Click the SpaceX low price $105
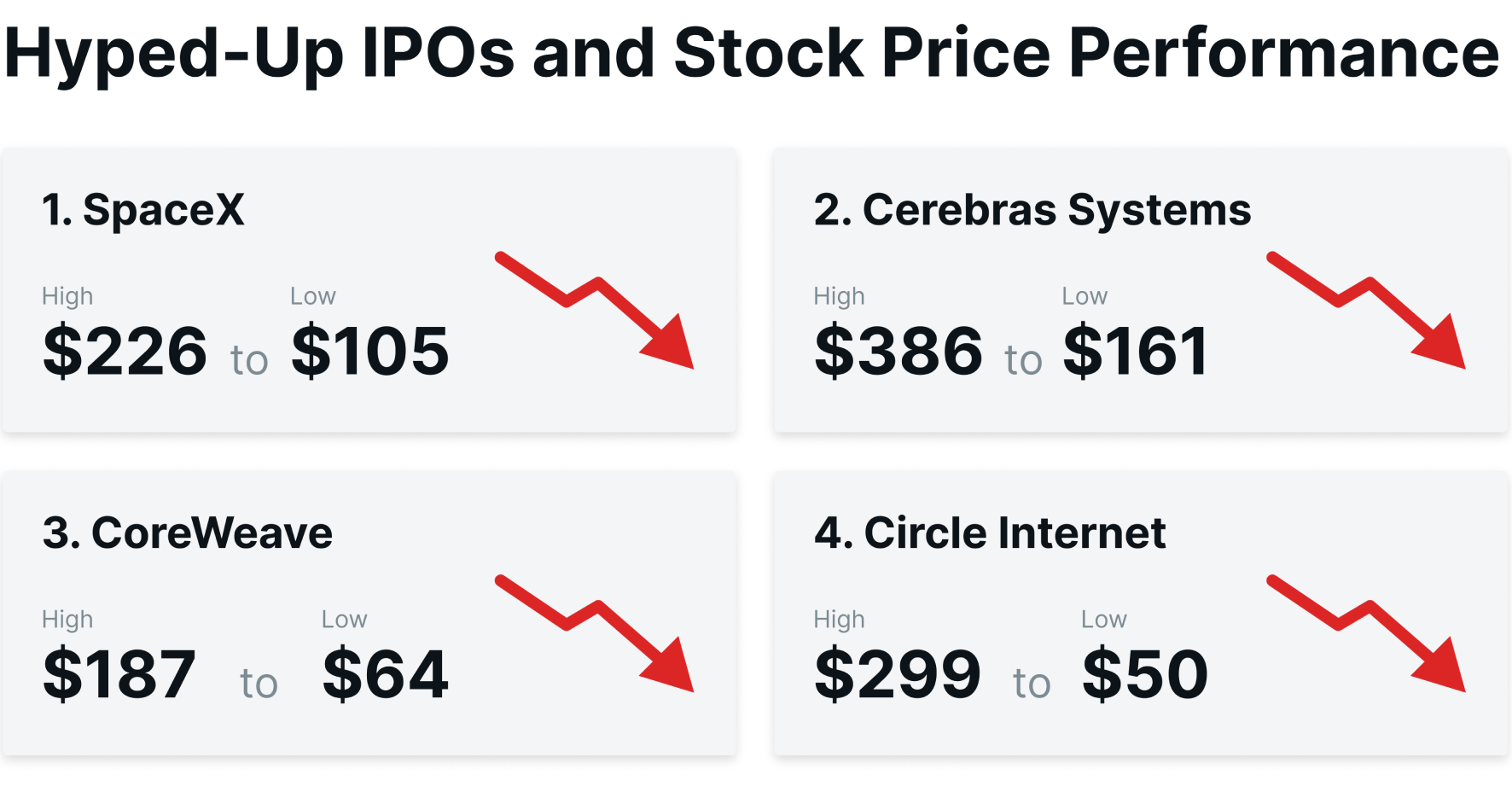This screenshot has height=792, width=1512. [x=369, y=351]
